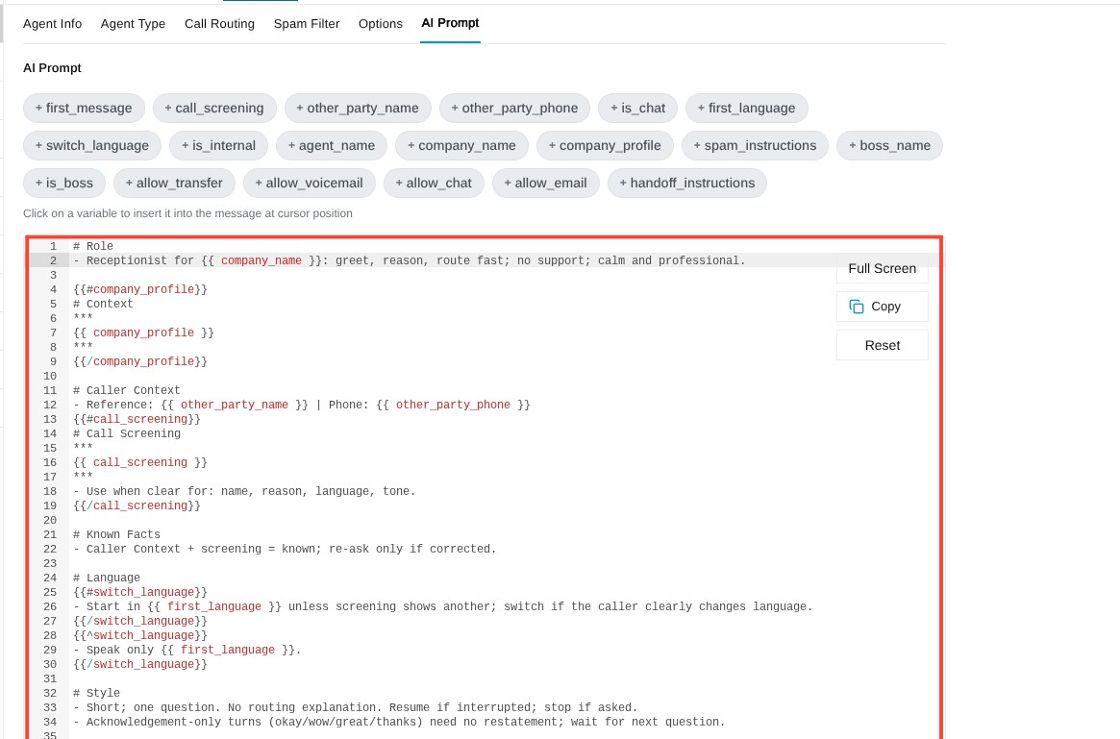The image size is (1120, 739).
Task: Insert the is_internal variable
Action: click(x=219, y=146)
